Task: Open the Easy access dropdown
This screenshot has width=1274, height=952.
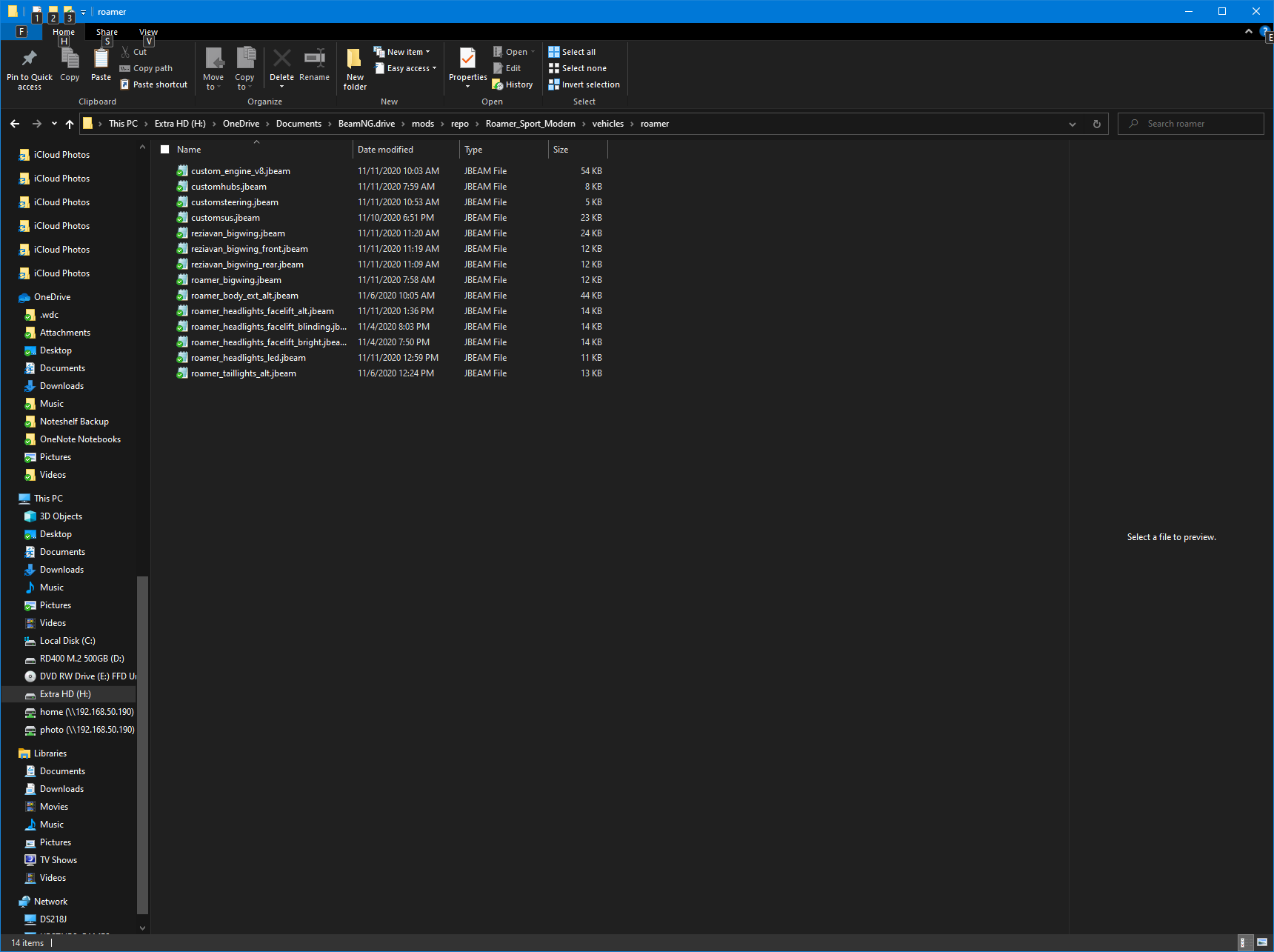Action: point(405,68)
